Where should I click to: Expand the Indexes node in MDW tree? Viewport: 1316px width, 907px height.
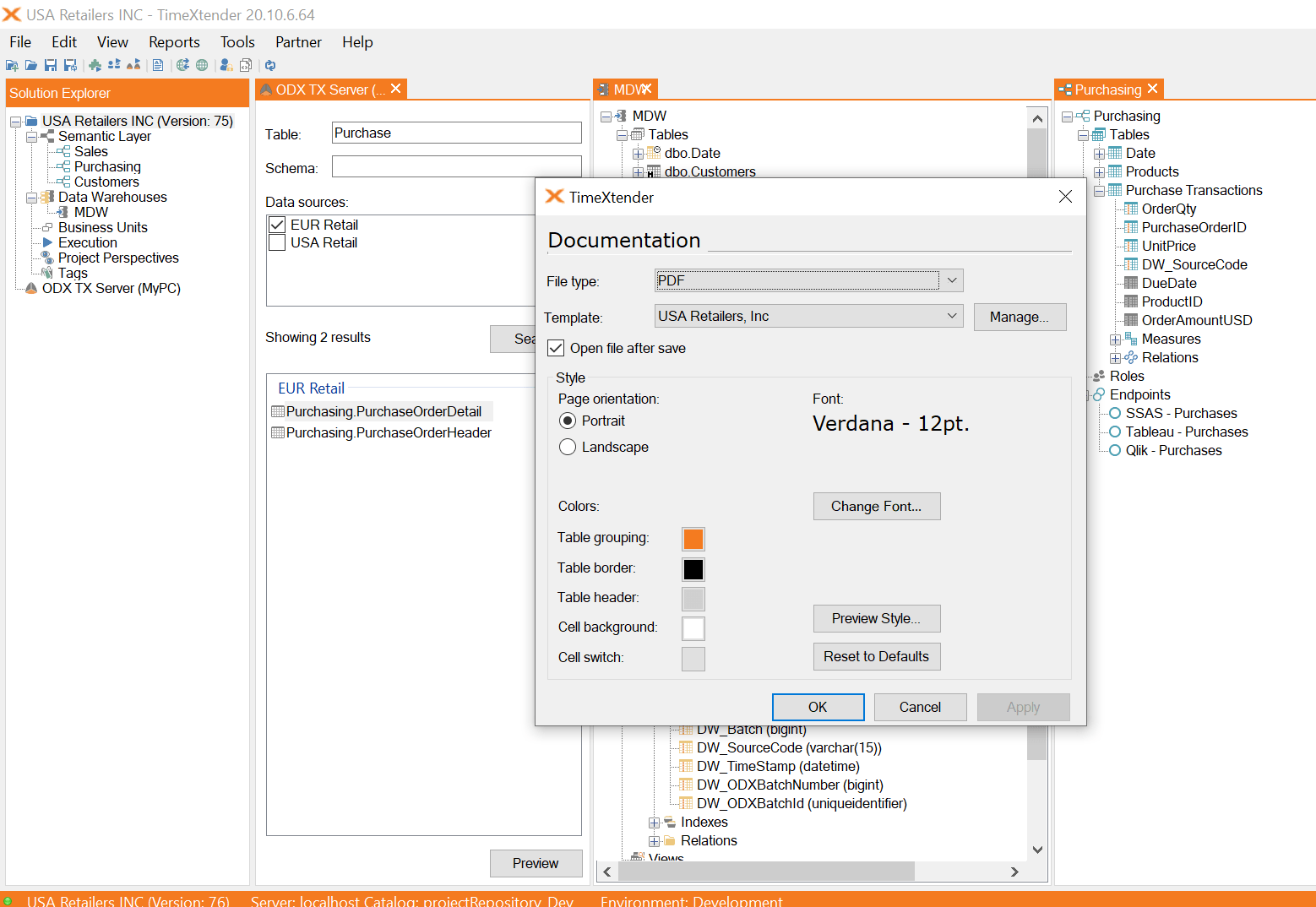[x=654, y=823]
